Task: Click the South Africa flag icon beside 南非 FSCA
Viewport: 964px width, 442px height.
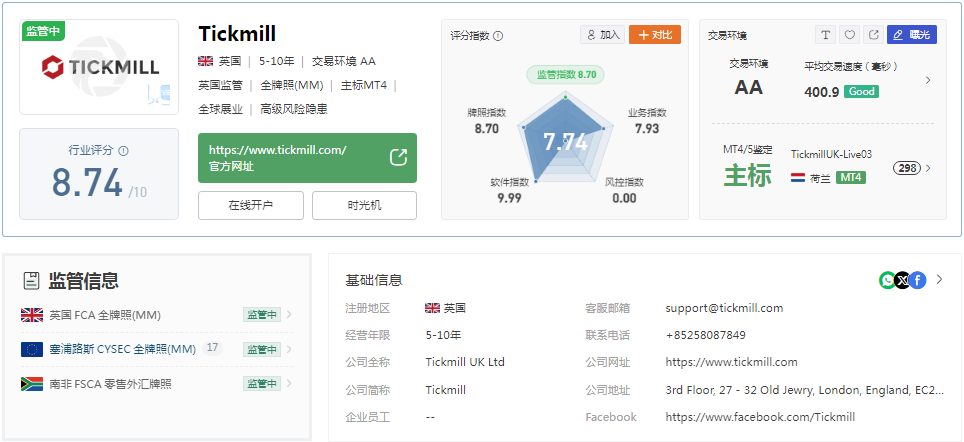Action: (x=32, y=384)
